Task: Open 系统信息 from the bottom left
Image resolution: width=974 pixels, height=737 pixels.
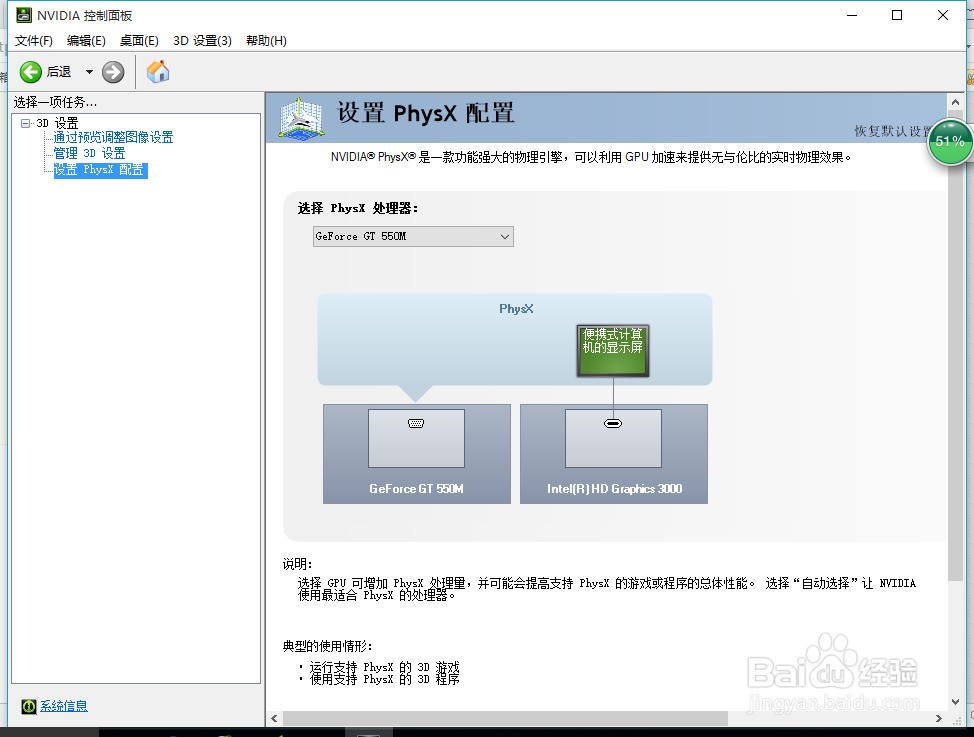Action: (63, 706)
